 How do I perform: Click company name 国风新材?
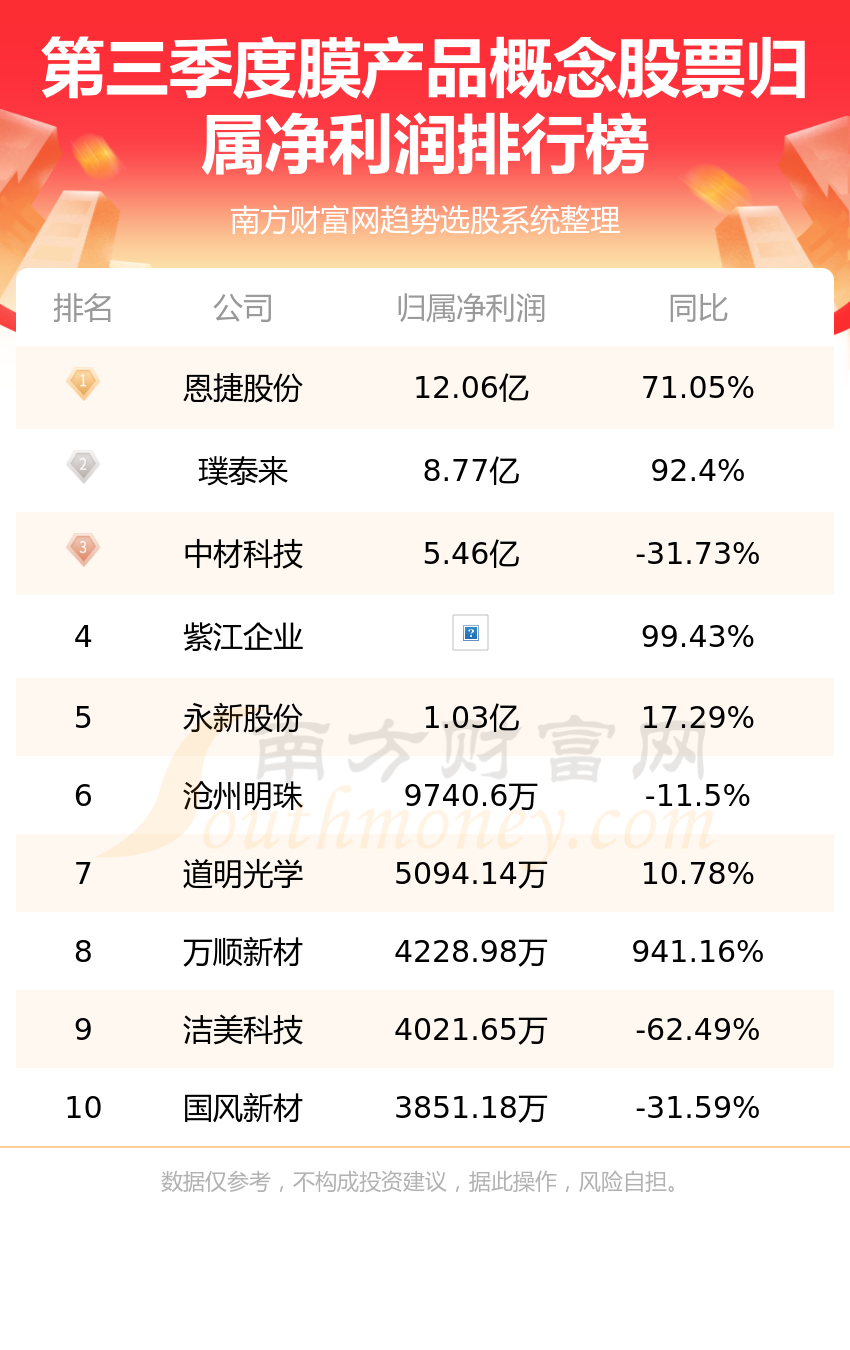coord(243,1108)
